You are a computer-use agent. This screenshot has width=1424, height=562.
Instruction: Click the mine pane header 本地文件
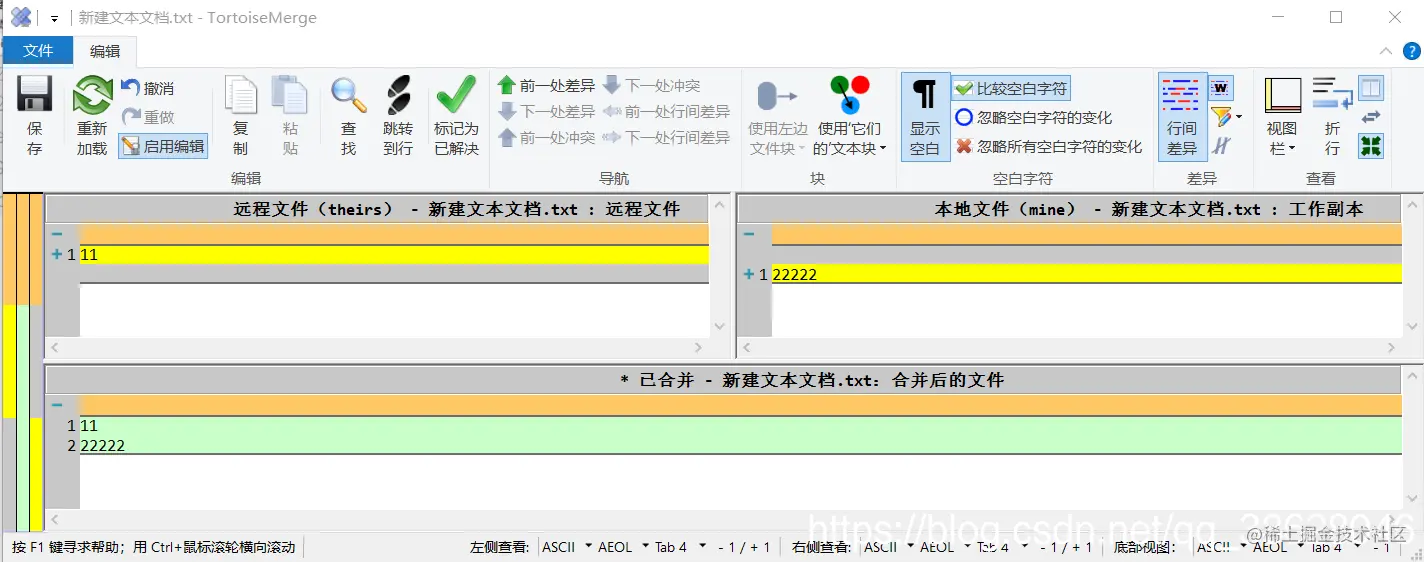(1070, 208)
